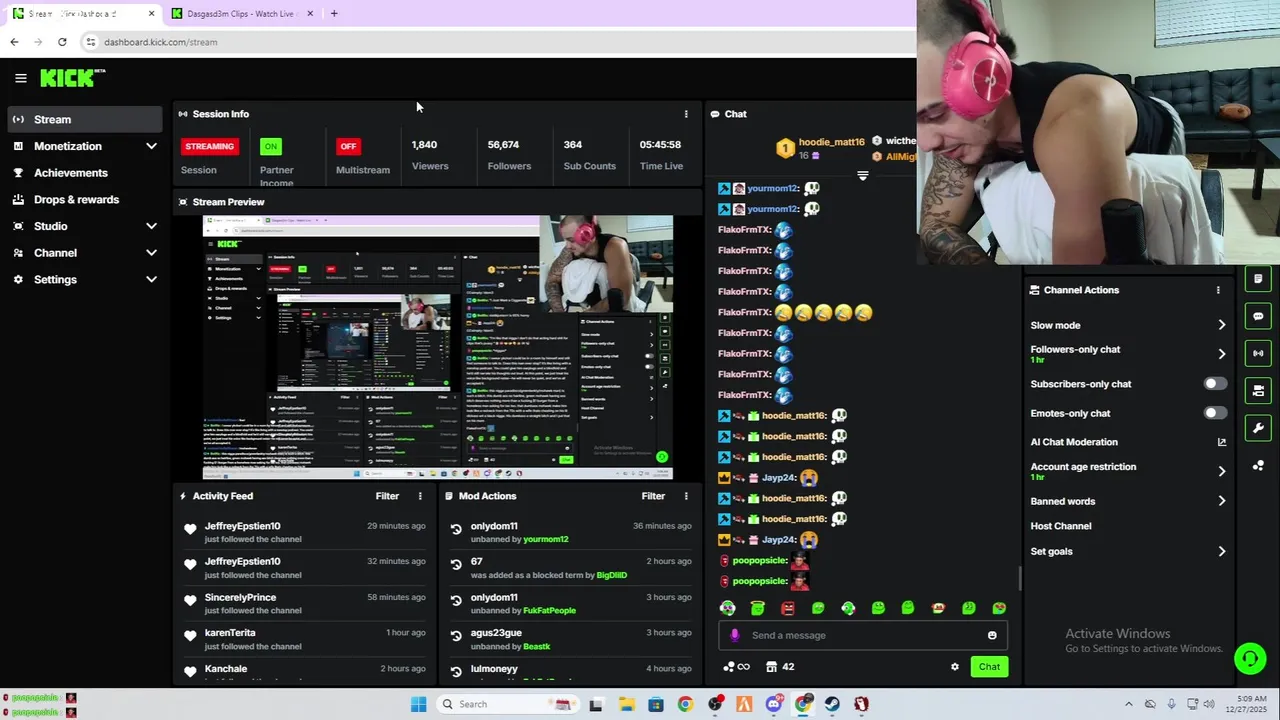Go back in browser
This screenshot has height=720, width=1280.
coord(14,42)
